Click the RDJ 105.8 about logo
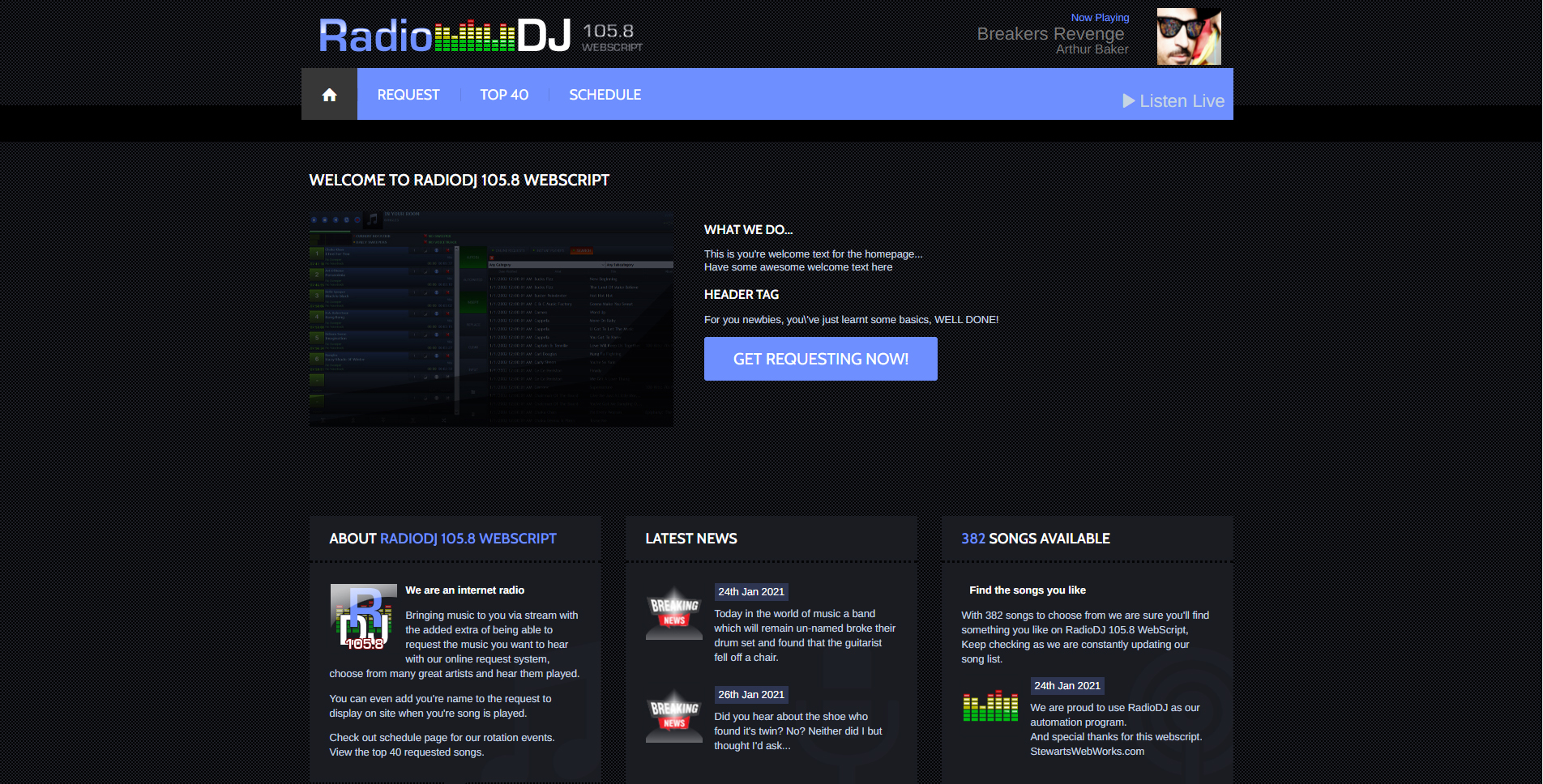This screenshot has width=1543, height=784. pos(363,616)
